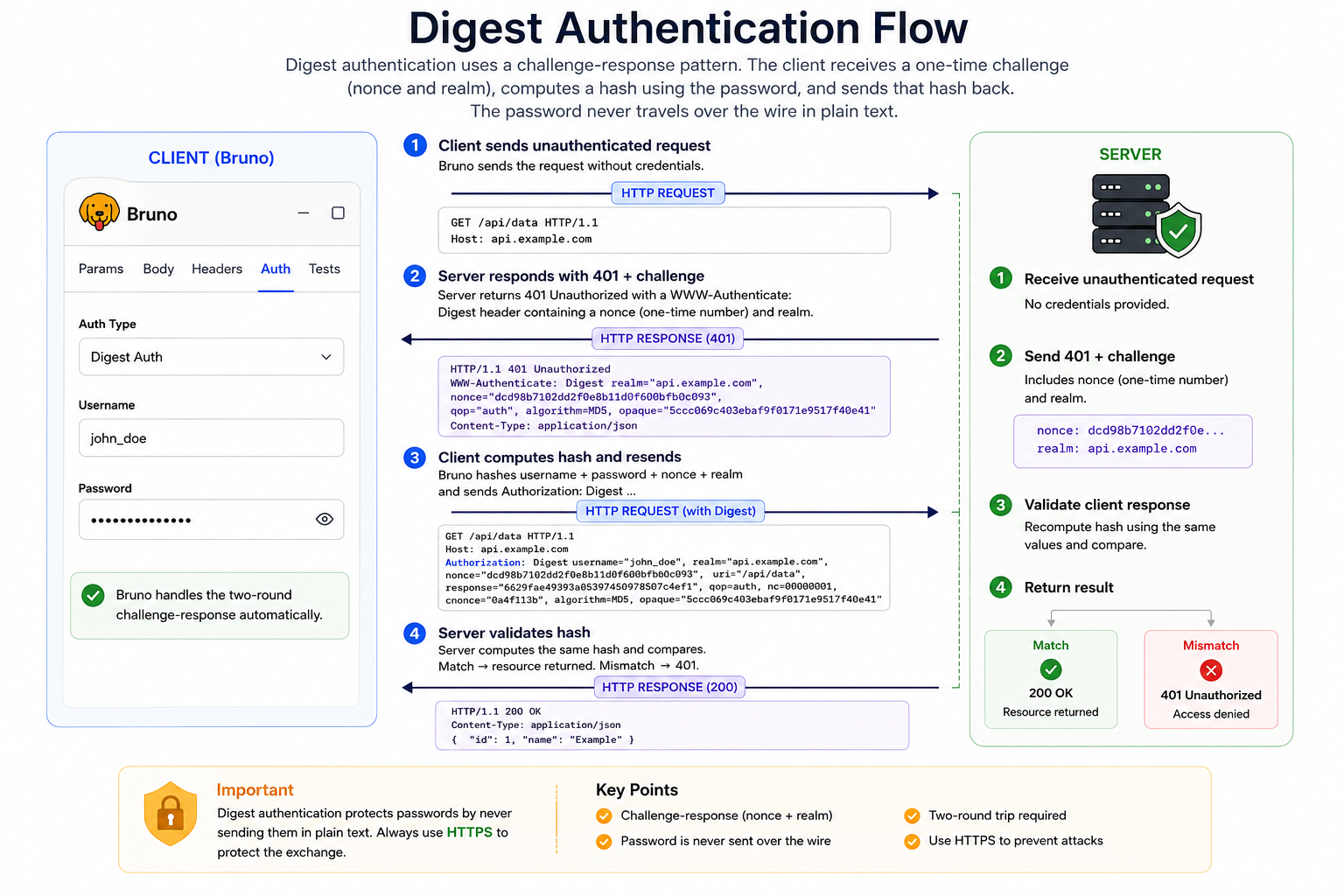Switch to the Headers tab
This screenshot has width=1344, height=896.
pyautogui.click(x=217, y=269)
